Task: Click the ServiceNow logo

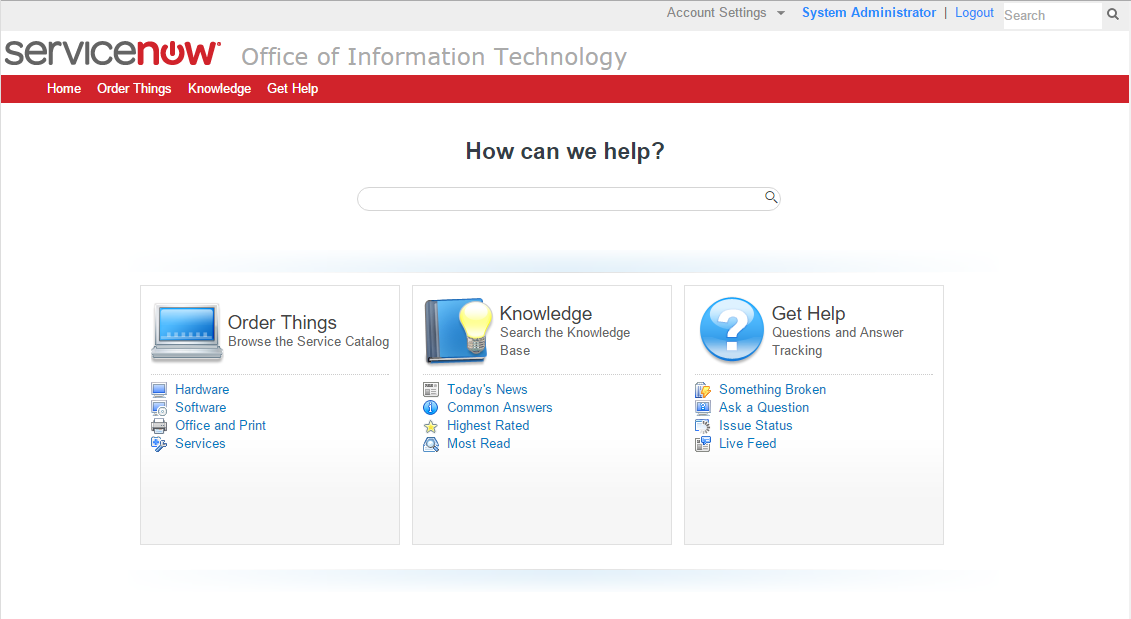Action: pyautogui.click(x=113, y=53)
